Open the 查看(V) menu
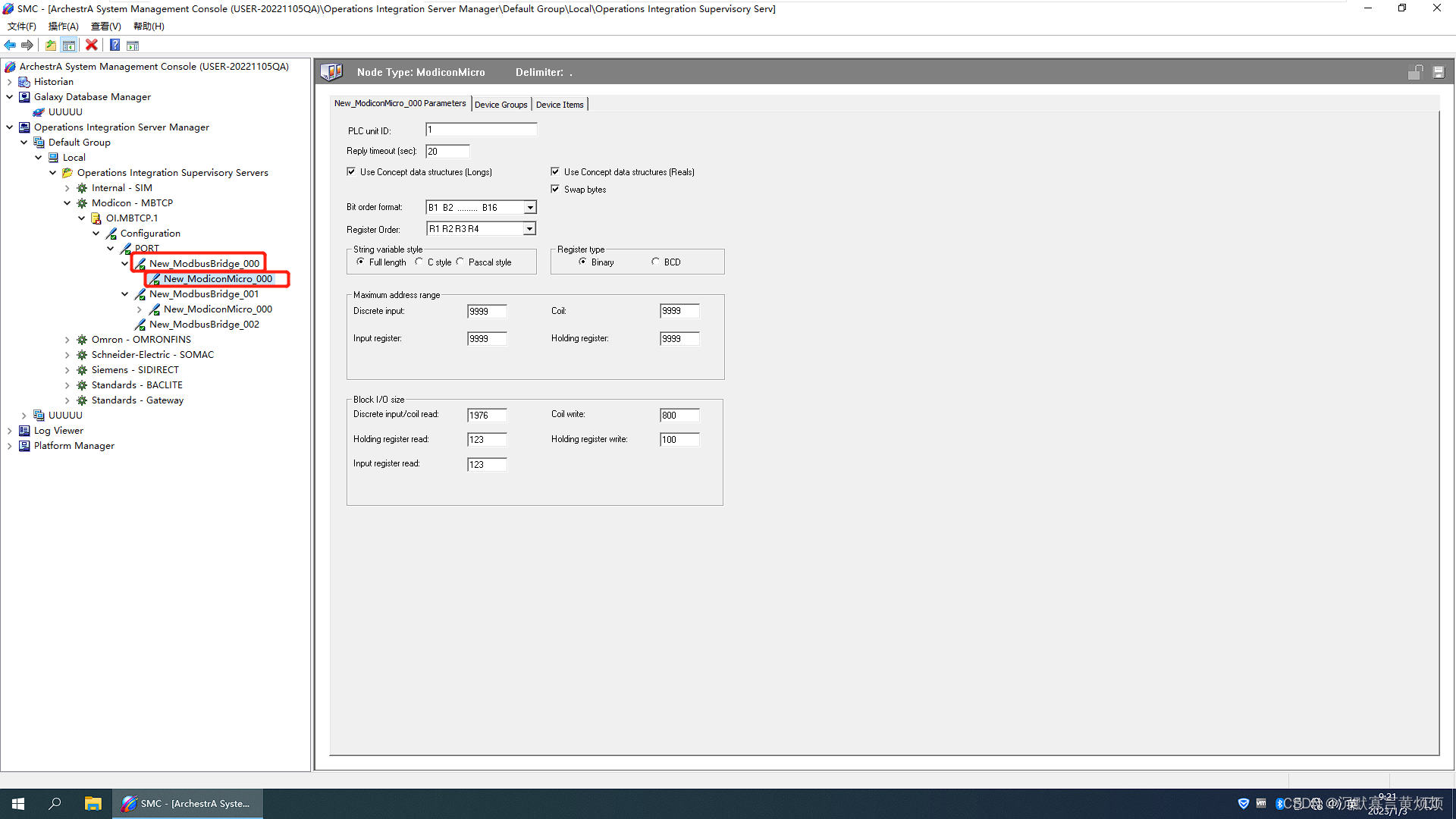This screenshot has height=819, width=1456. point(105,26)
